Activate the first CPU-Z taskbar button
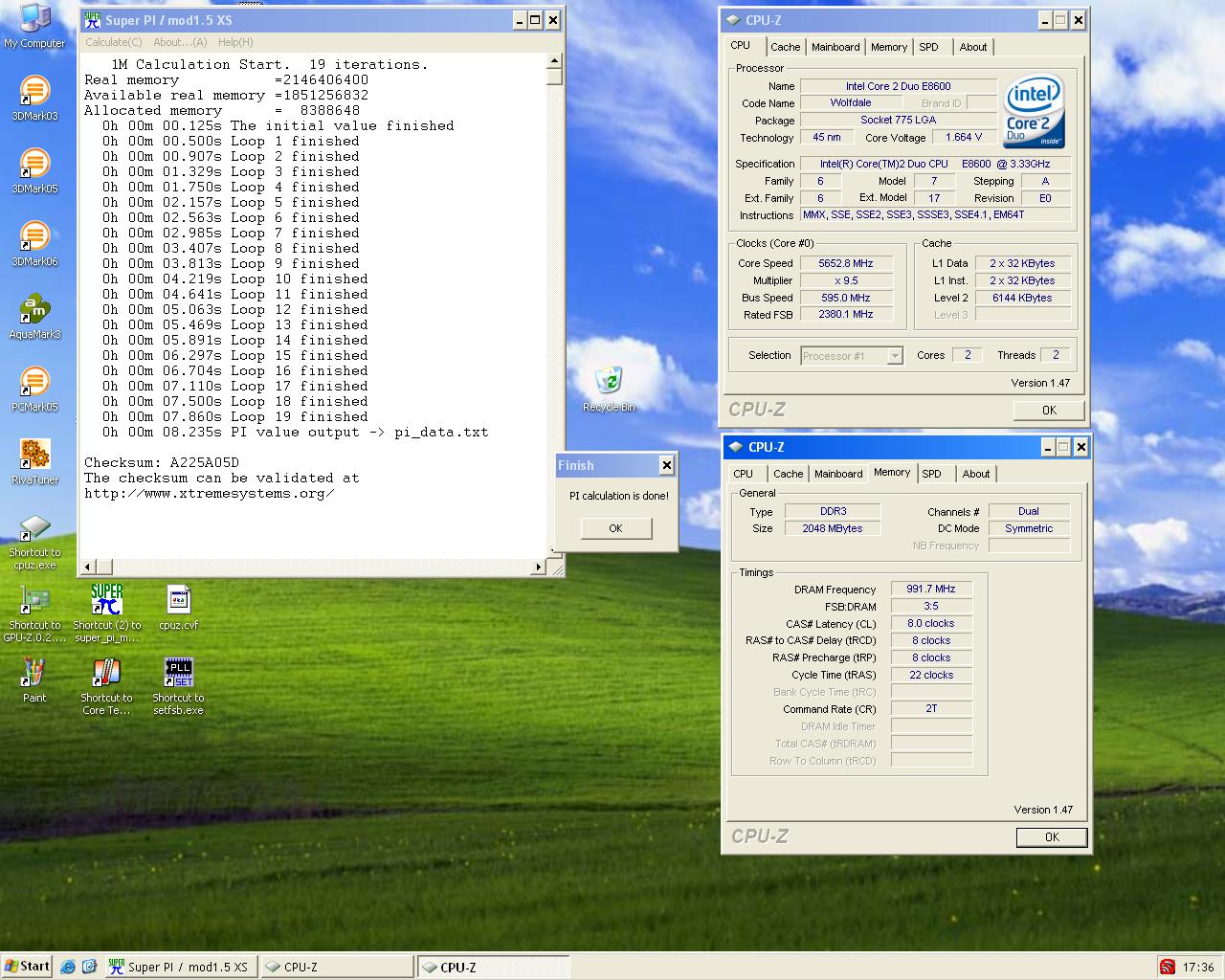Screen dimensions: 1225x980 337,967
